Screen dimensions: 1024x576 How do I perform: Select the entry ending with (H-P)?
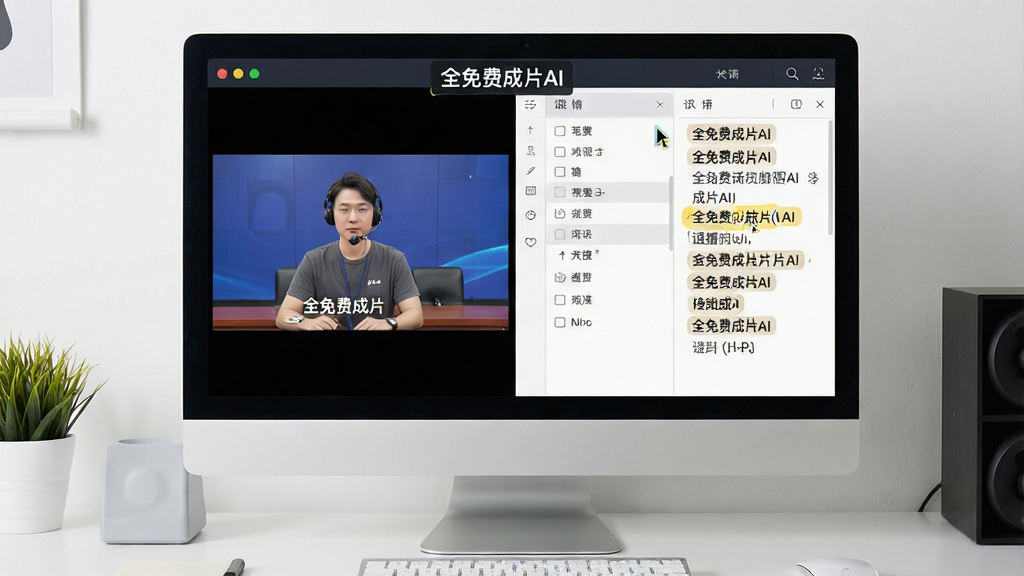(723, 348)
